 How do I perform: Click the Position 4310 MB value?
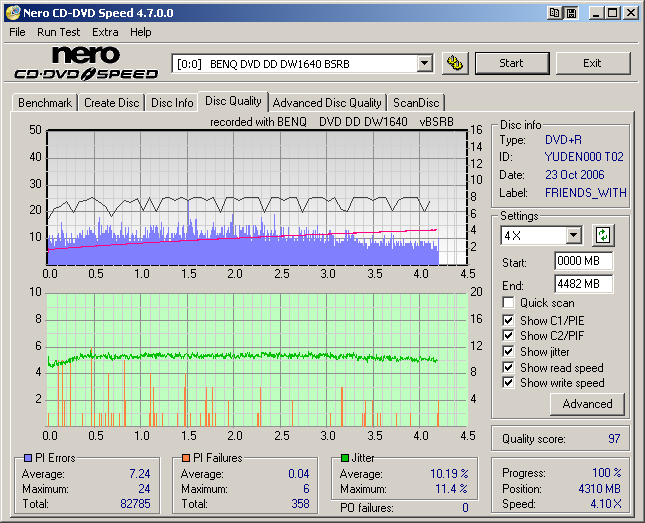599,489
